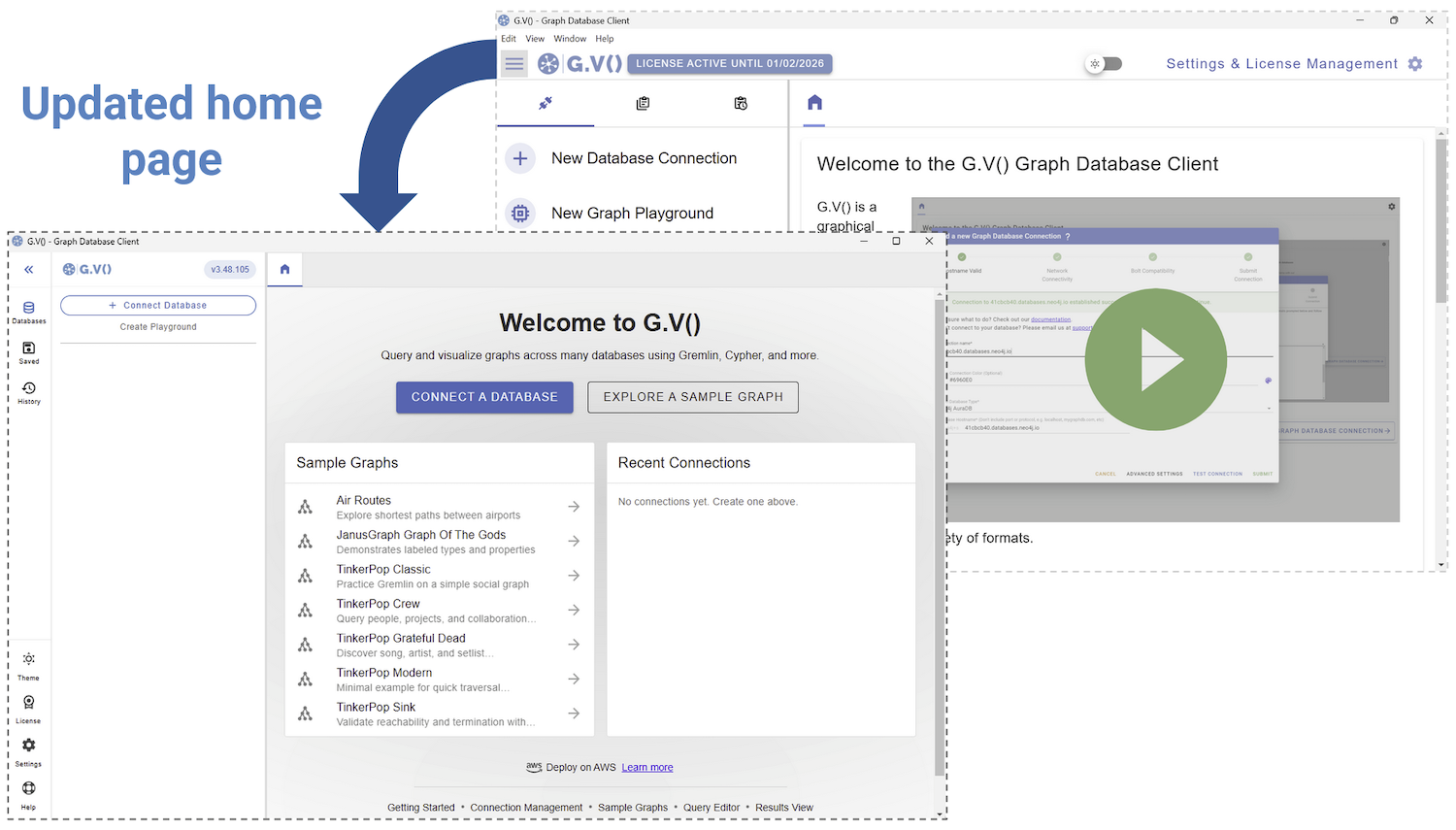Open the Window menu
This screenshot has width=1456, height=830.
(x=570, y=38)
